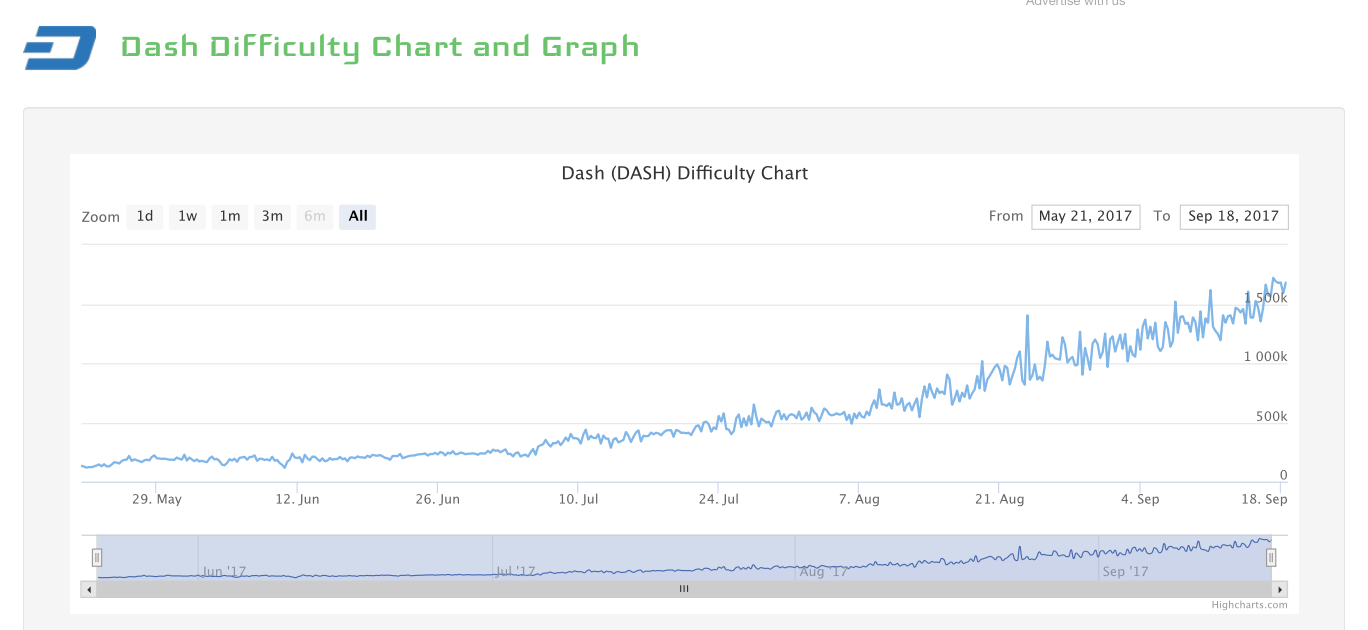
Task: Edit the To date field
Action: 1233,216
